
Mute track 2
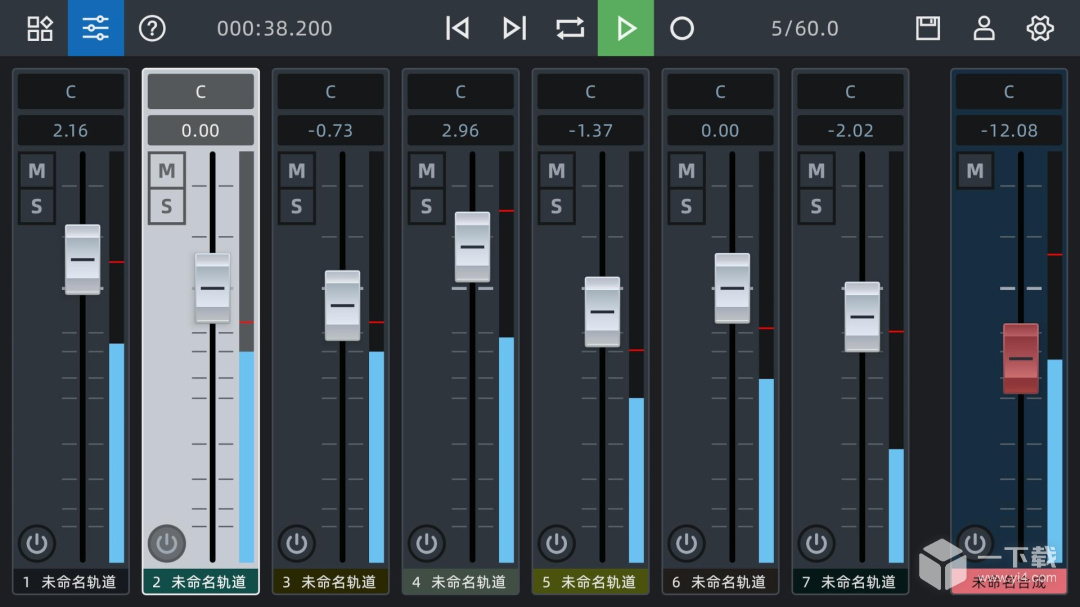click(x=167, y=170)
